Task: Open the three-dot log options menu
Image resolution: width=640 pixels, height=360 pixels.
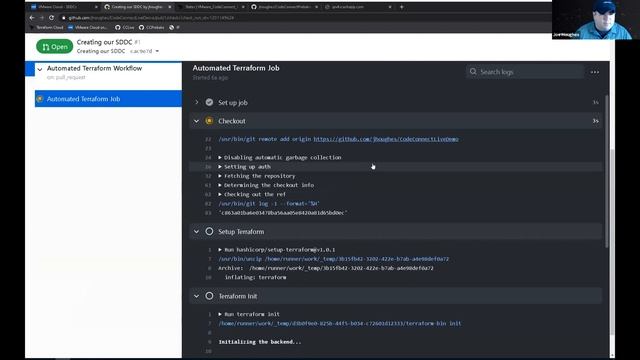Action: coord(595,72)
